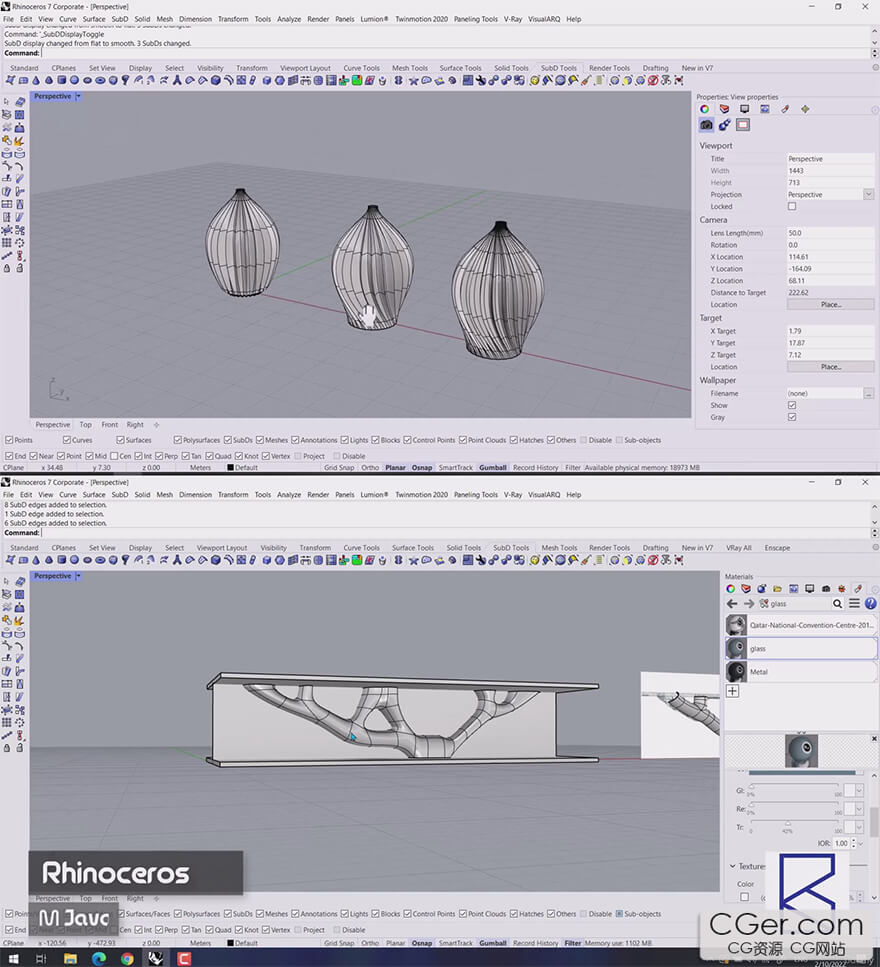Toggle Sub-objects filter in lower window

tap(619, 914)
